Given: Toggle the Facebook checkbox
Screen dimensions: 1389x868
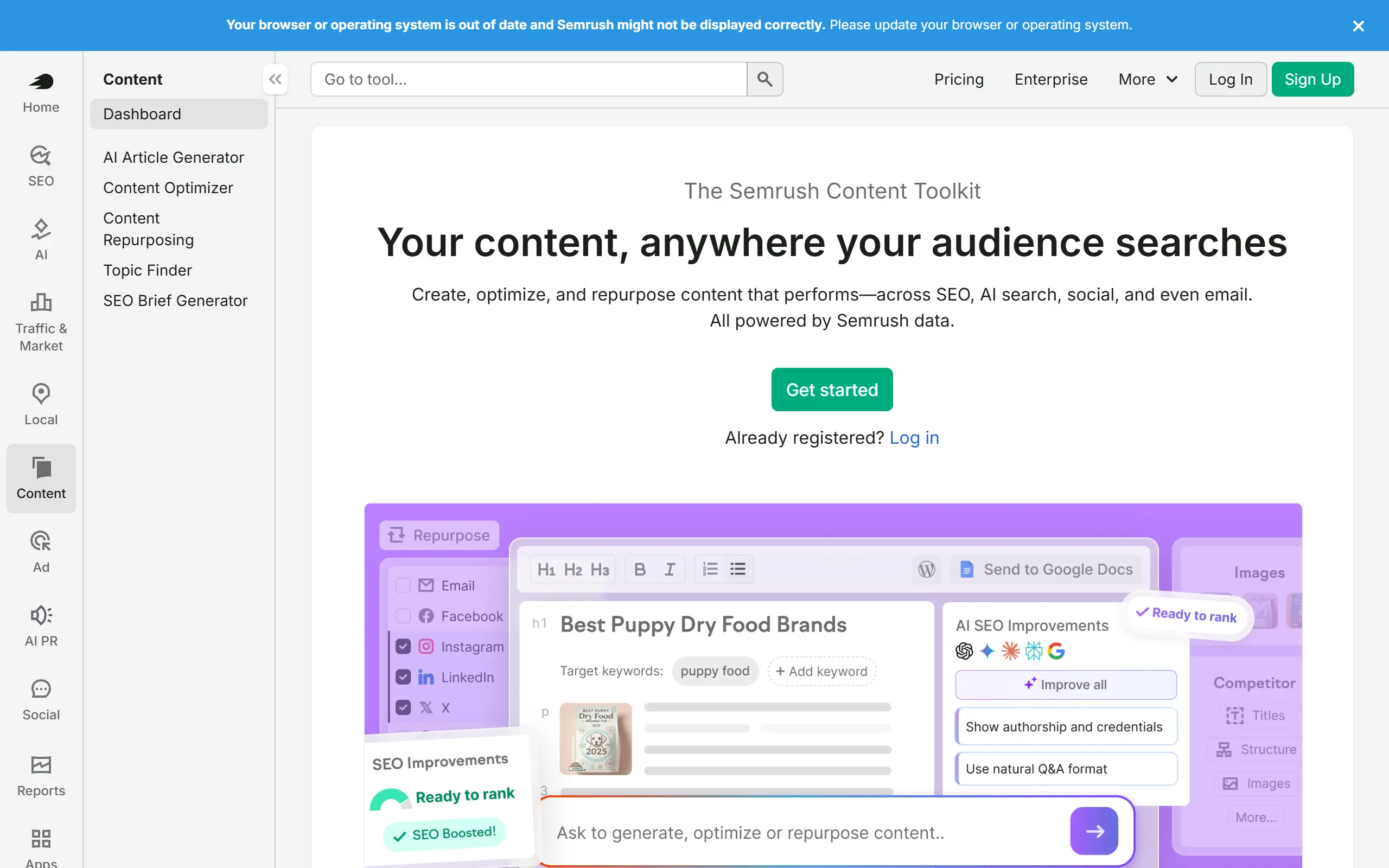Looking at the screenshot, I should tap(403, 616).
